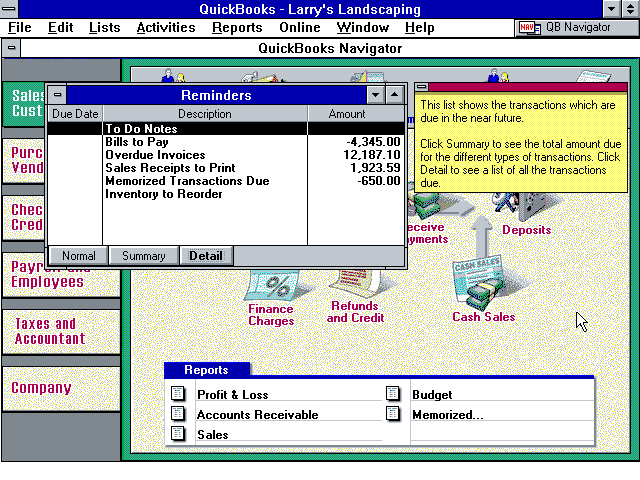
Task: Open the File menu
Action: pyautogui.click(x=20, y=27)
